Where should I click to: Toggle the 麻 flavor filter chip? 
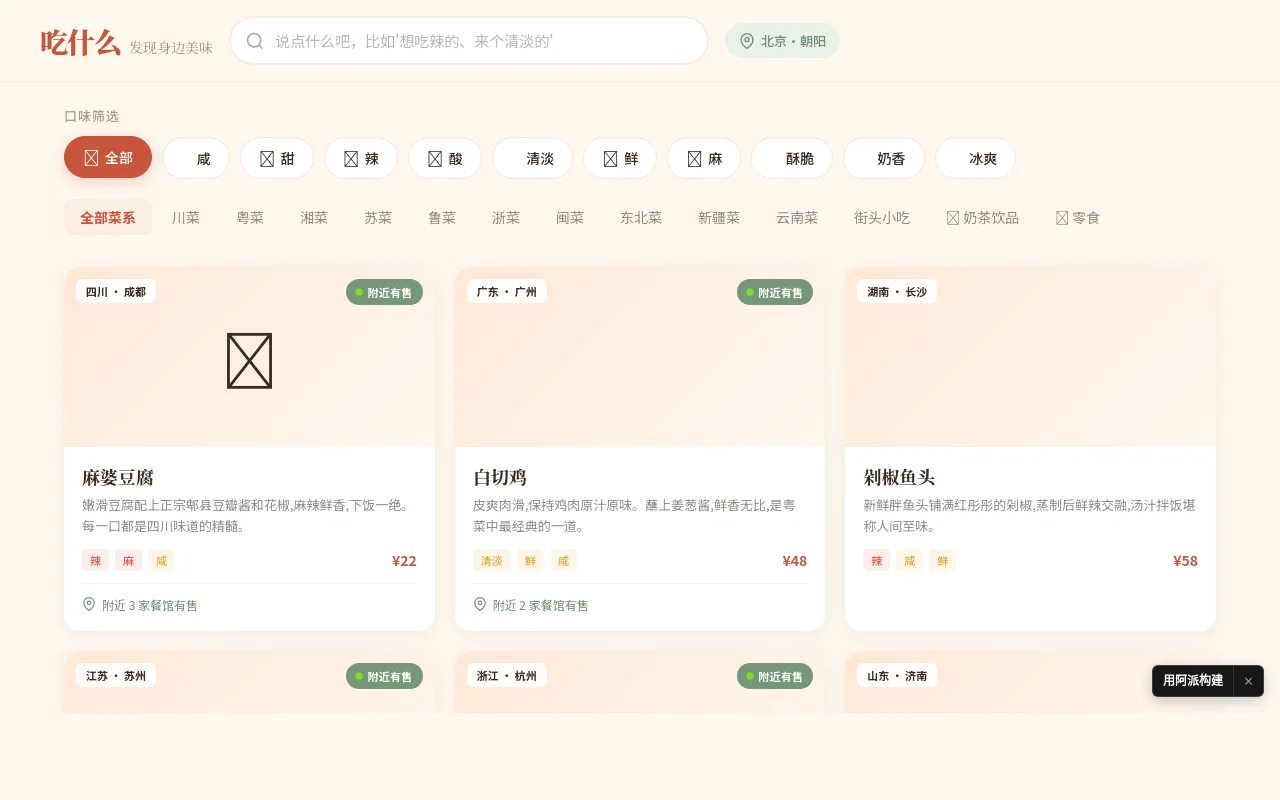point(704,158)
